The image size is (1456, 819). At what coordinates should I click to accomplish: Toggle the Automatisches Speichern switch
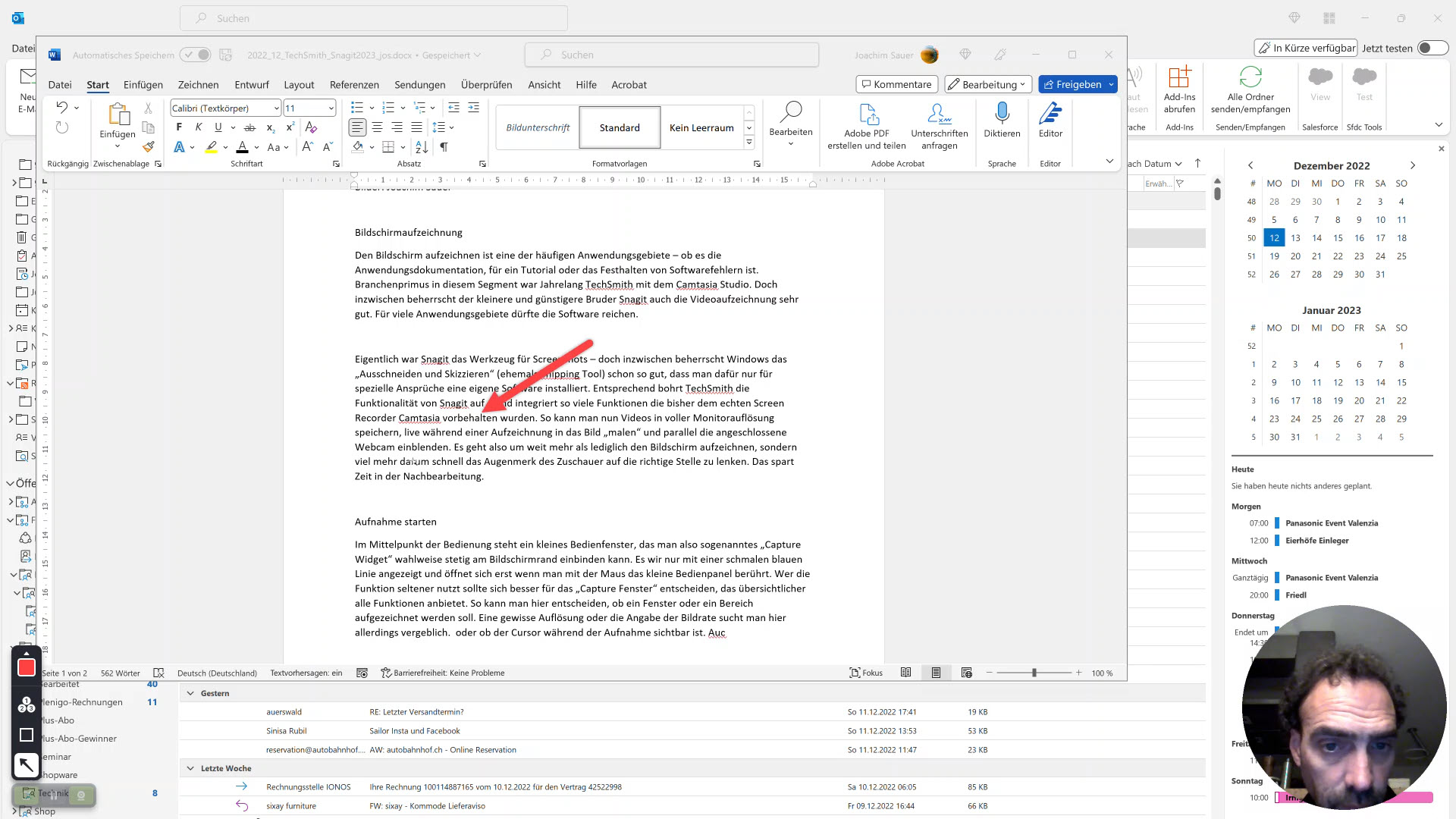click(x=195, y=55)
